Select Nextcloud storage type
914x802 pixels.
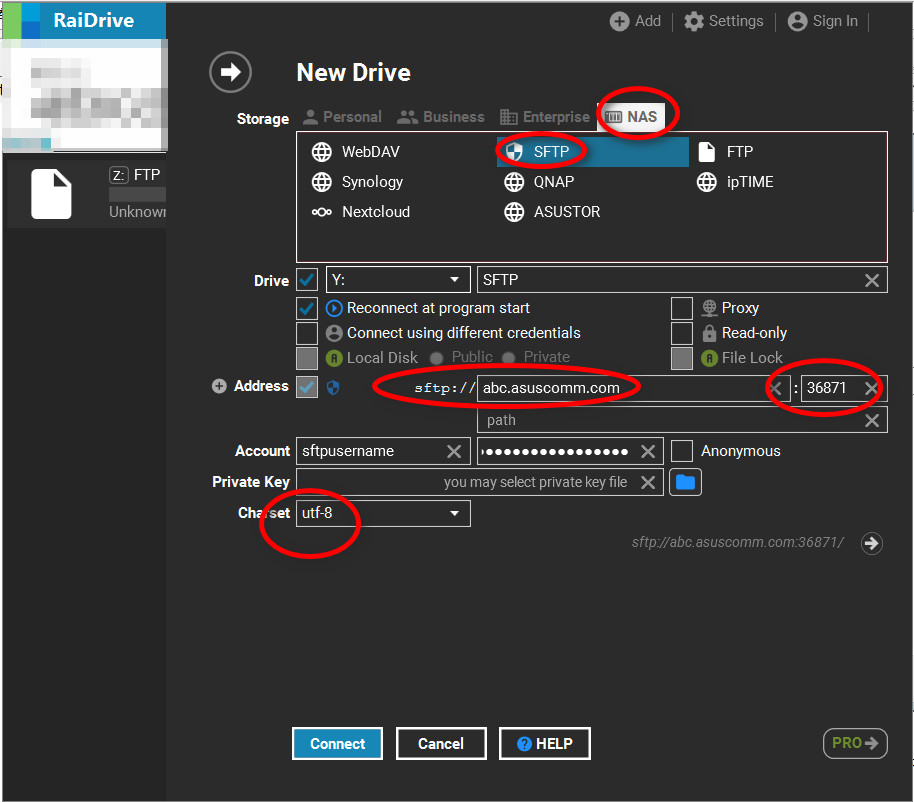(361, 212)
